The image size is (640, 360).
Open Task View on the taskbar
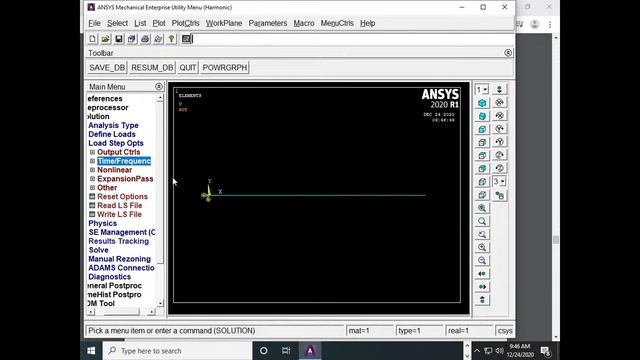coord(286,351)
